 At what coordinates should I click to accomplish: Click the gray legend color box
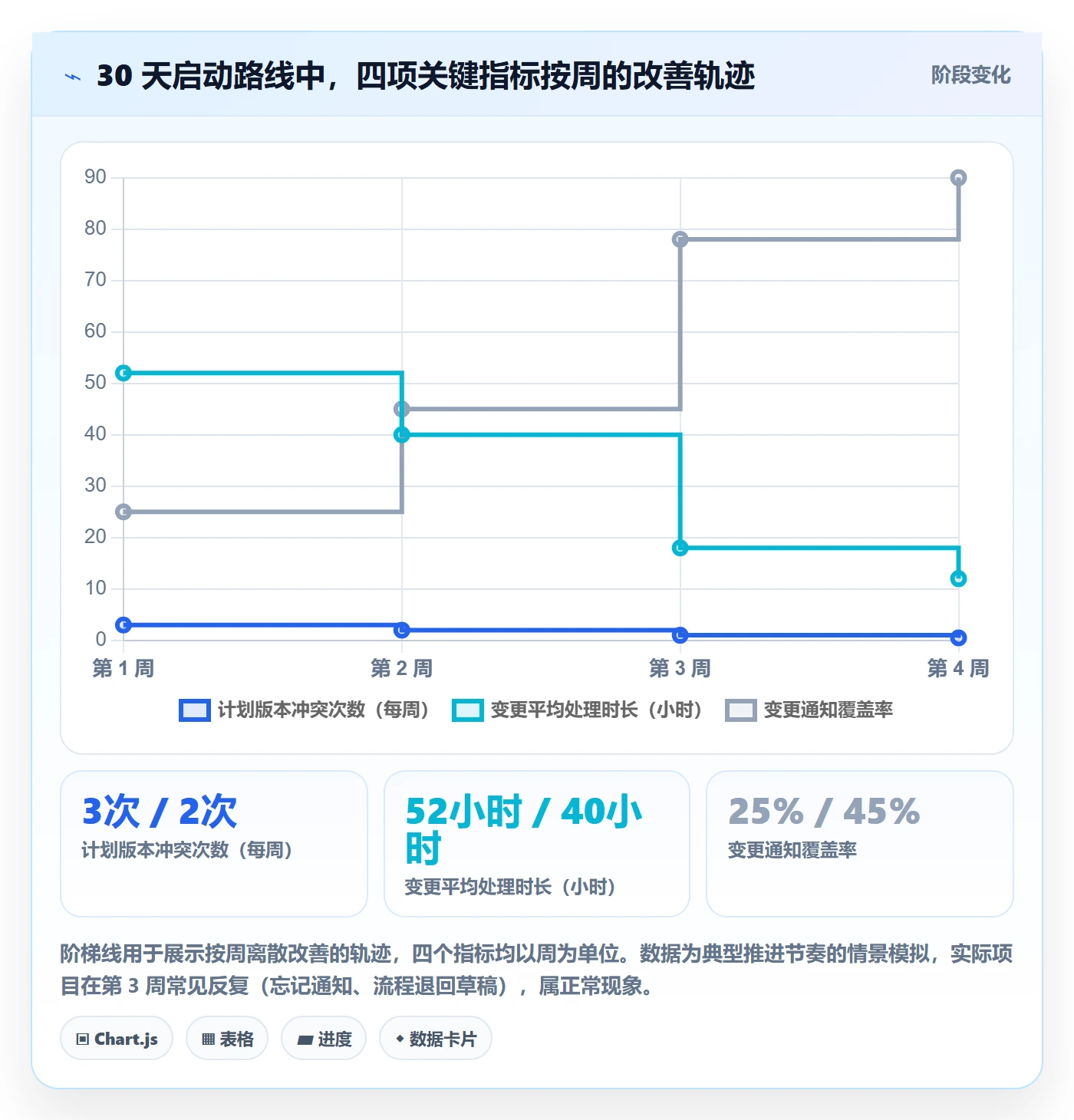[740, 710]
